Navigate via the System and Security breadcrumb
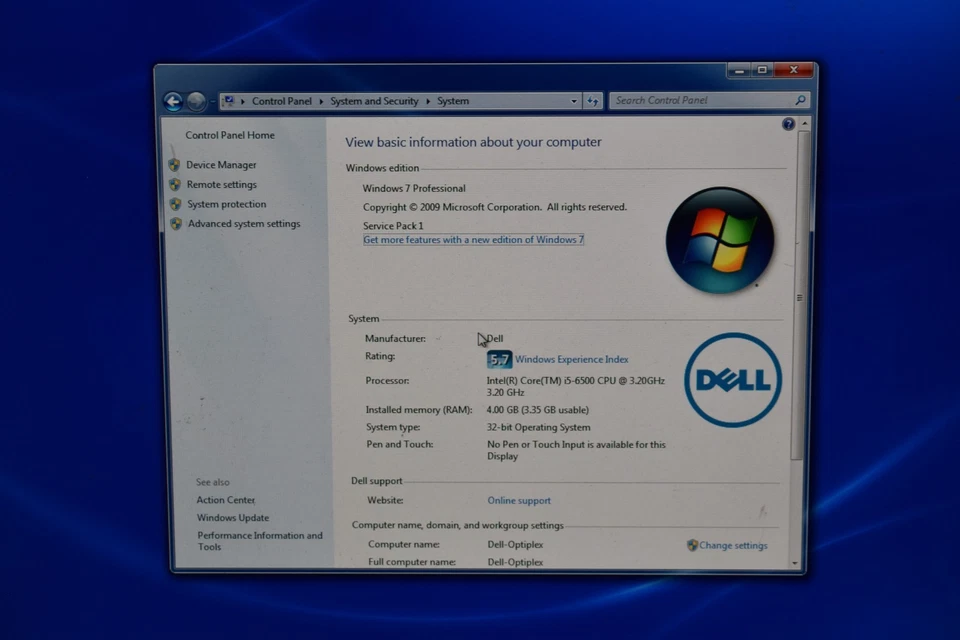Image resolution: width=960 pixels, height=640 pixels. point(374,101)
